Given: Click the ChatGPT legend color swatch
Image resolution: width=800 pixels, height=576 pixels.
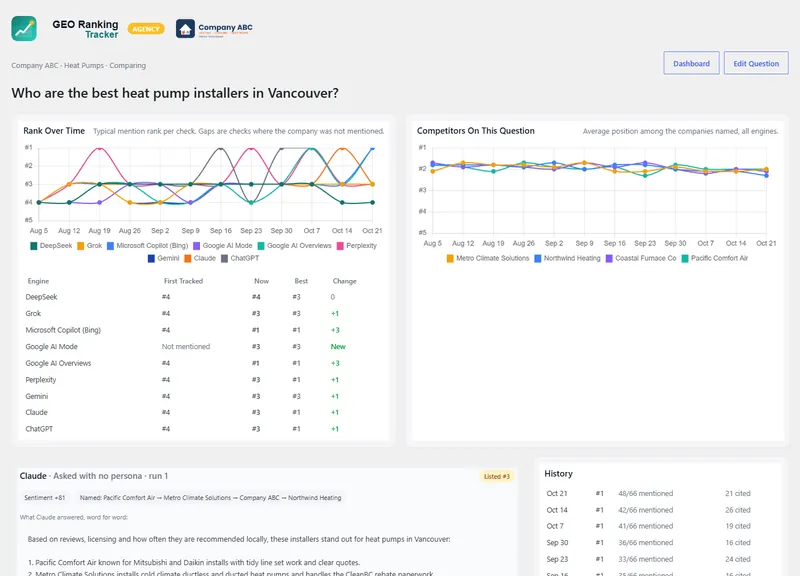Looking at the screenshot, I should click(224, 258).
